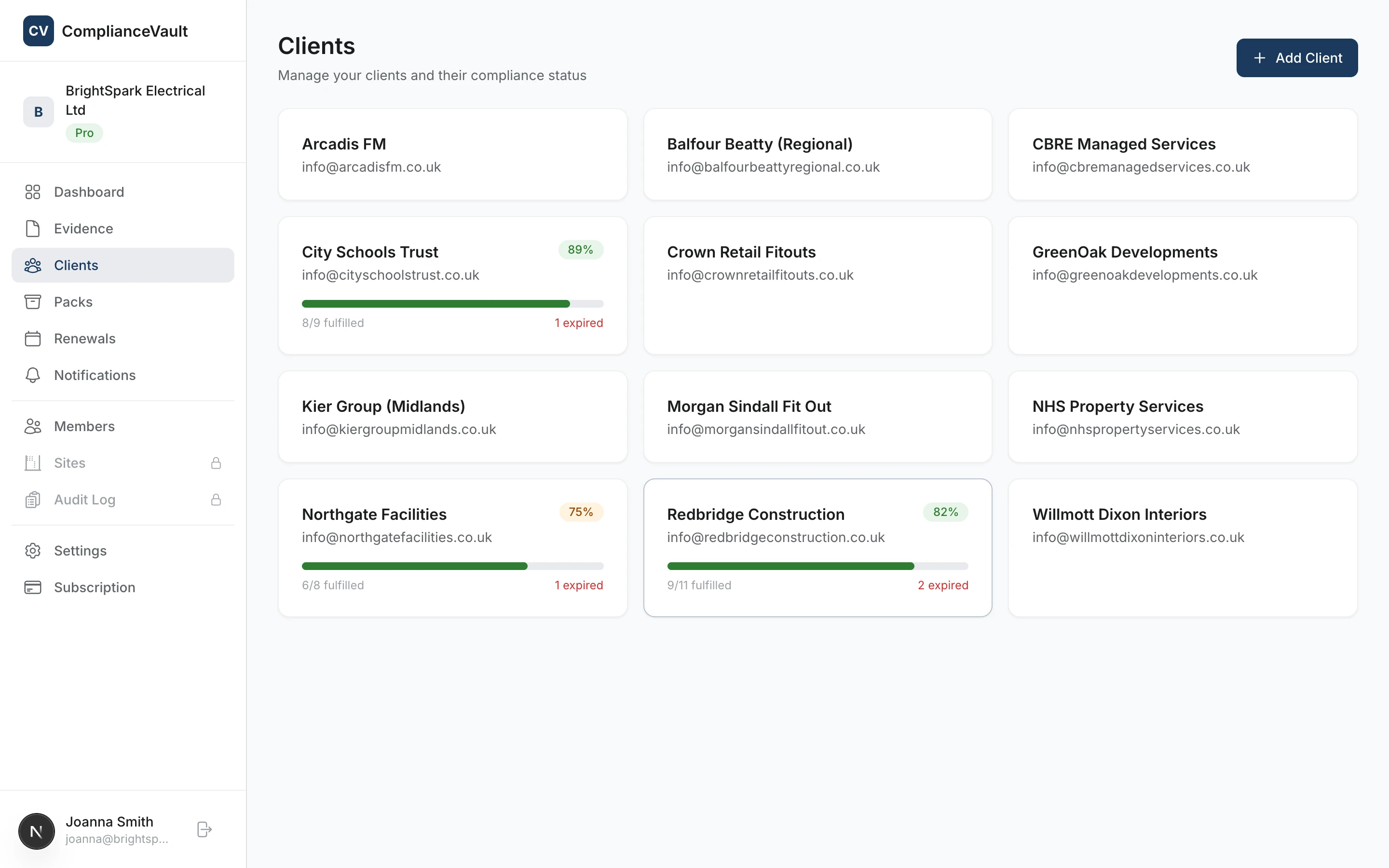
Task: Click the Members icon
Action: [33, 426]
